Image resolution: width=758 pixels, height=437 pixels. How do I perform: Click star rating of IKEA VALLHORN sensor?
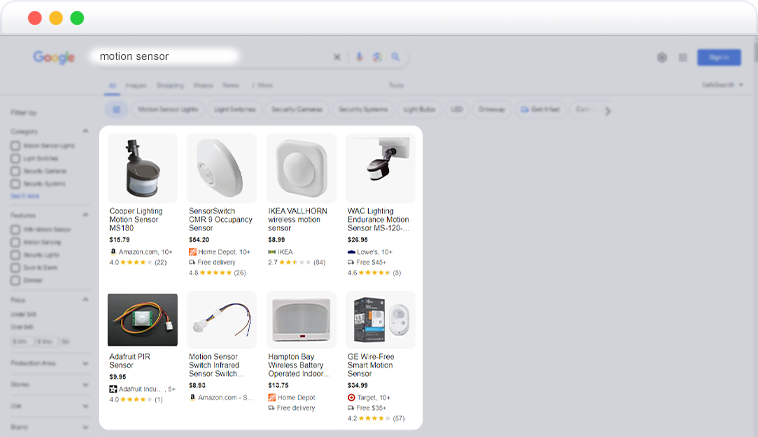click(x=295, y=262)
